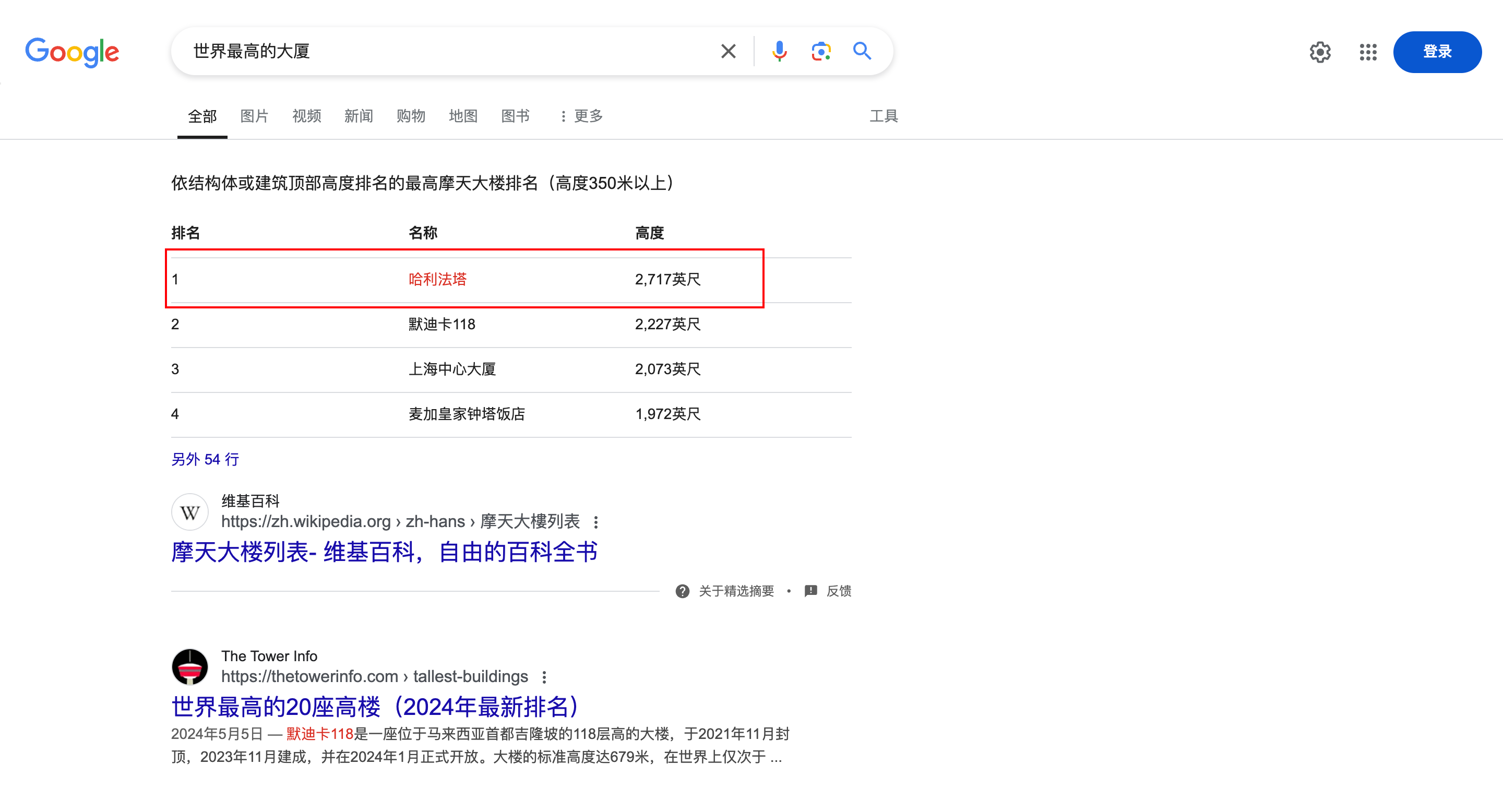Open the settings gear icon
The height and width of the screenshot is (812, 1503).
(1320, 52)
